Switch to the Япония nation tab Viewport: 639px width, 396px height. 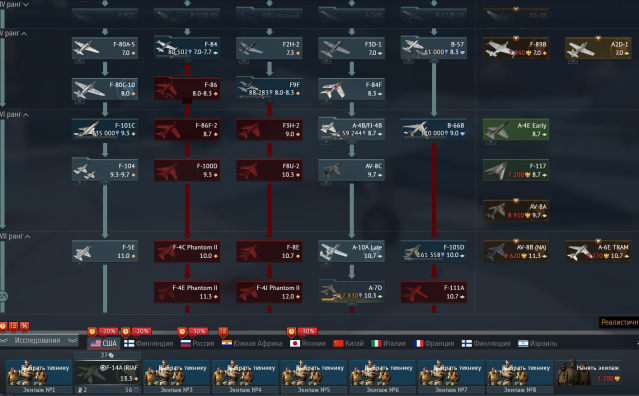click(x=308, y=343)
